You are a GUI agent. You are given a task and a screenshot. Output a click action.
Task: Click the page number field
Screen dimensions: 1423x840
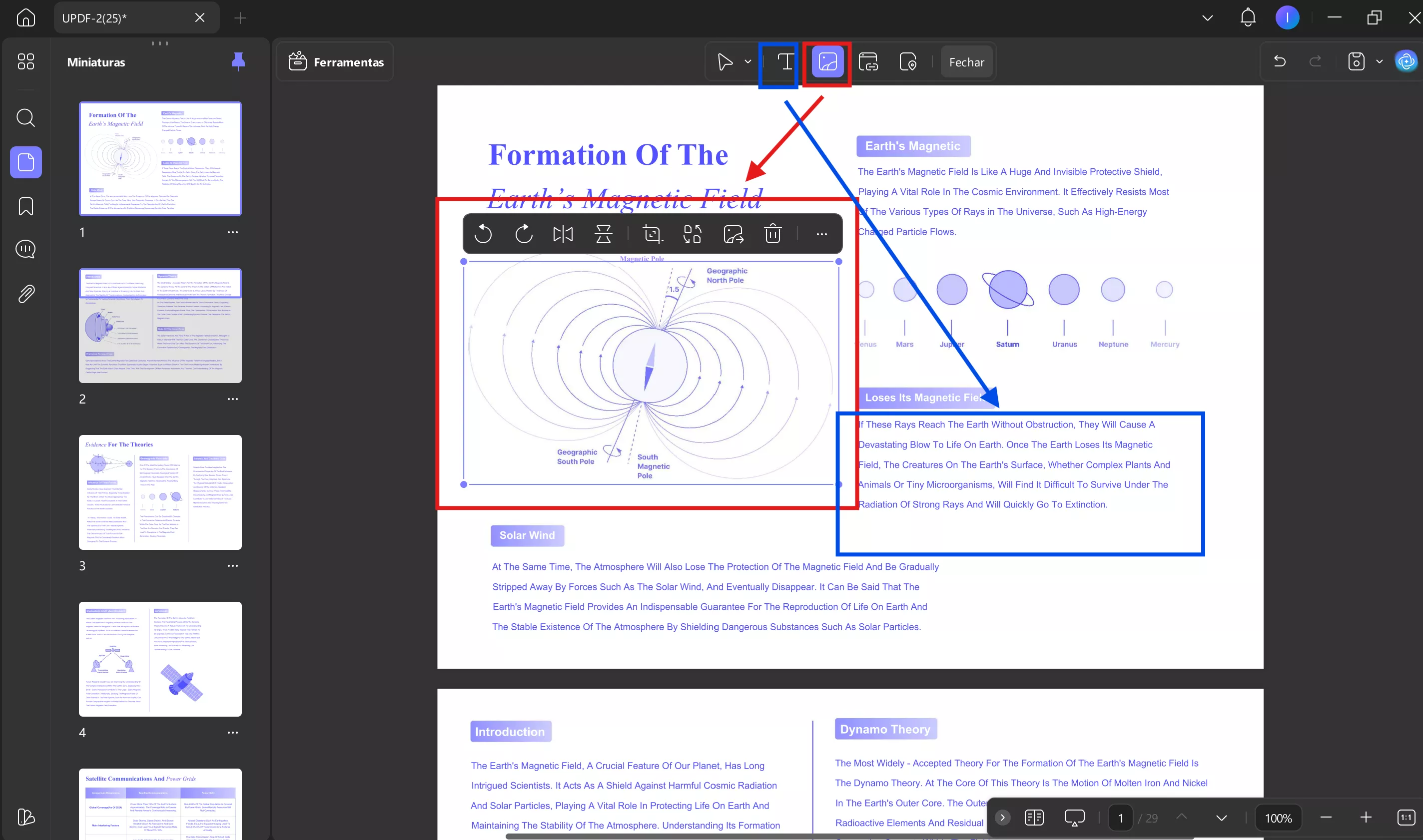[x=1120, y=818]
